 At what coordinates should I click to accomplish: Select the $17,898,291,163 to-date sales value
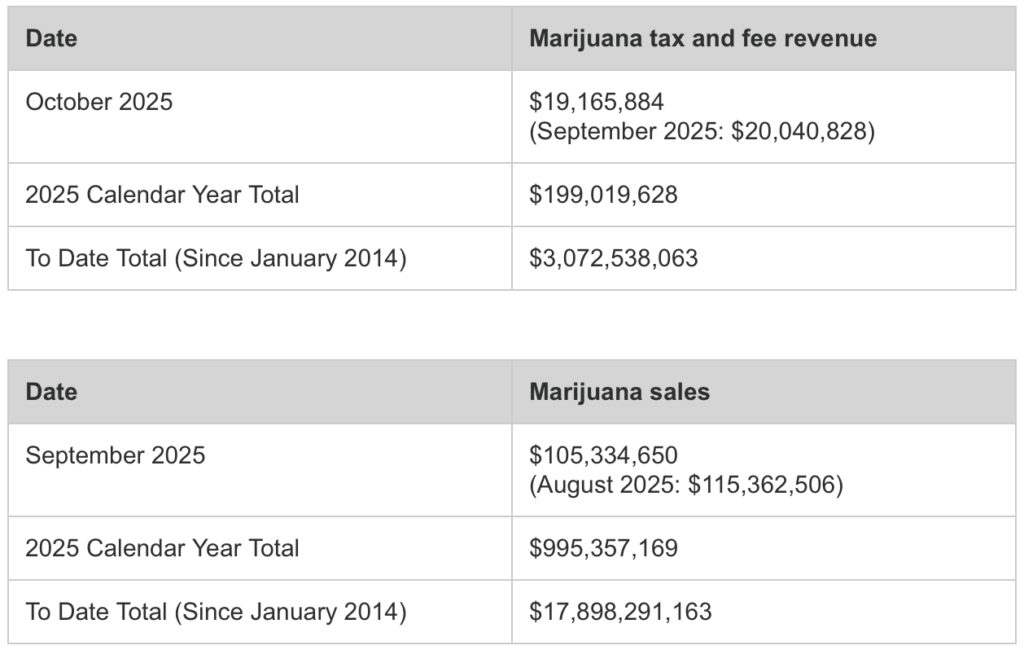click(x=620, y=611)
